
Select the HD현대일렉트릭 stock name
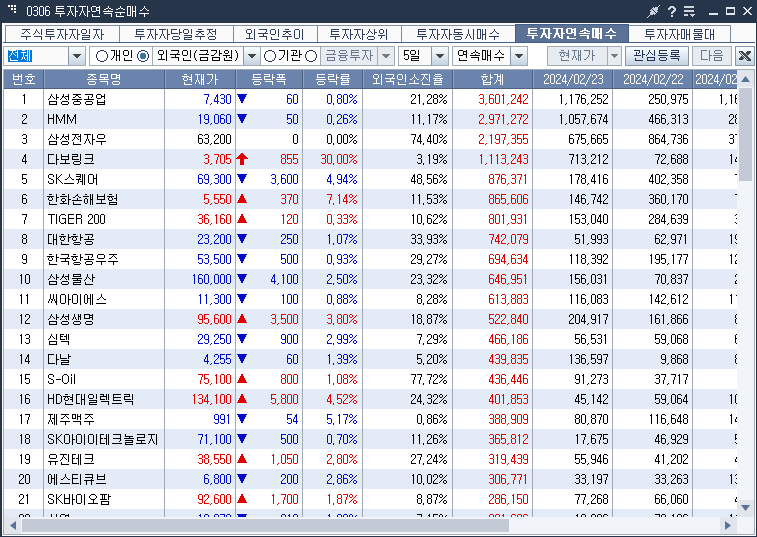coord(90,400)
